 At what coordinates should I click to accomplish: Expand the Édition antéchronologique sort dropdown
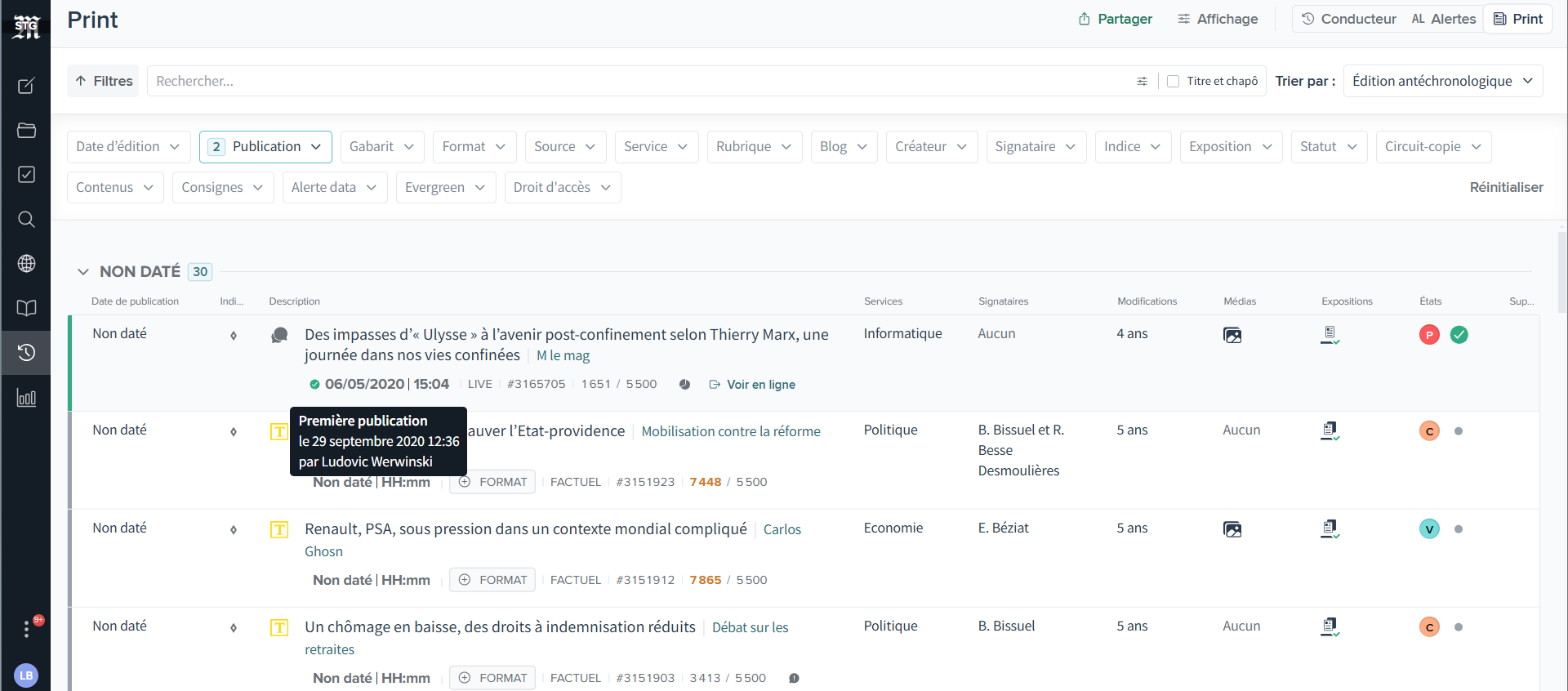[x=1442, y=81]
